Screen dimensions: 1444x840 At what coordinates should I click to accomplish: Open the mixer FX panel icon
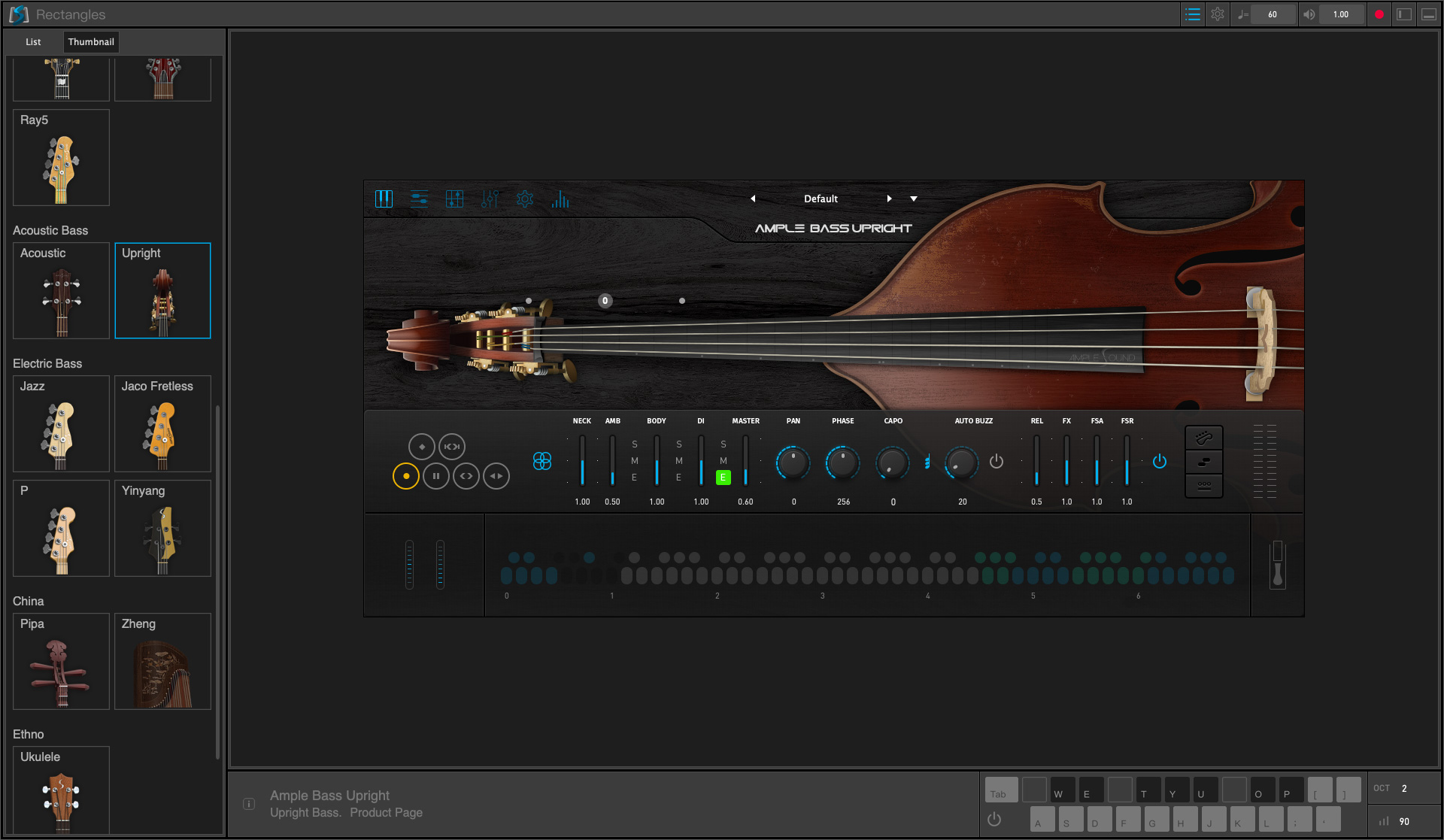tap(490, 199)
